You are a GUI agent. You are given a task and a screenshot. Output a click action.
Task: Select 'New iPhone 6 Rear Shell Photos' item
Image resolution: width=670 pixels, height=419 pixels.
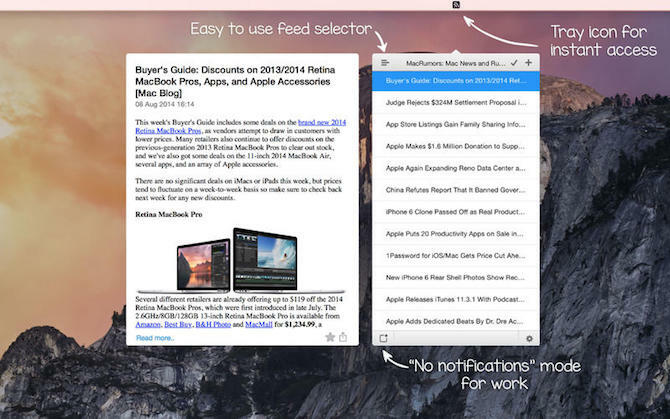pos(456,278)
